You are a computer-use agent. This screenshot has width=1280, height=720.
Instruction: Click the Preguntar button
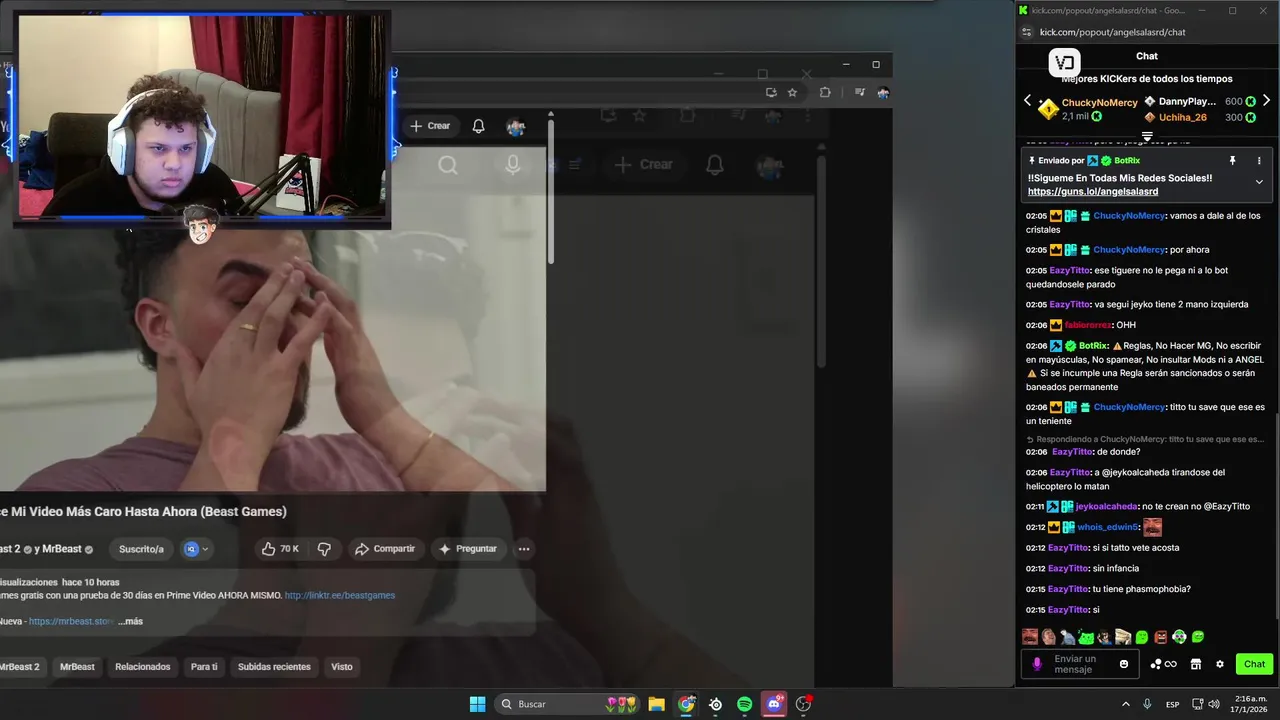(x=467, y=549)
